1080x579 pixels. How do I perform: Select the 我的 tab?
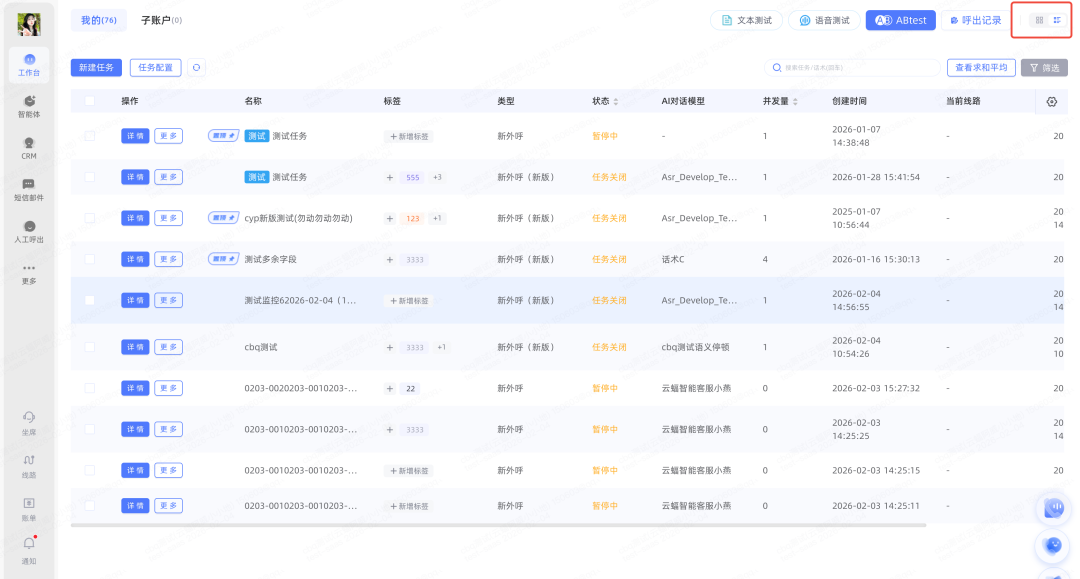[x=98, y=20]
